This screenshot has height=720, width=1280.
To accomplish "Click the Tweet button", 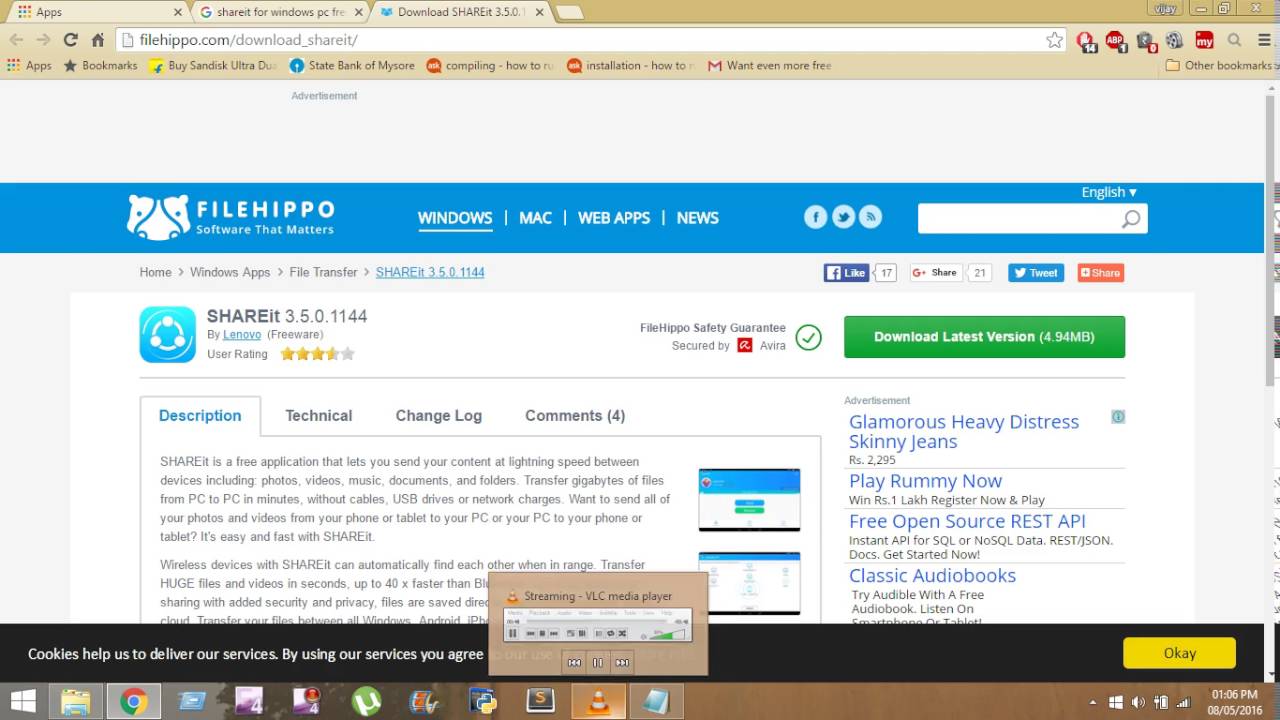I will pyautogui.click(x=1036, y=272).
